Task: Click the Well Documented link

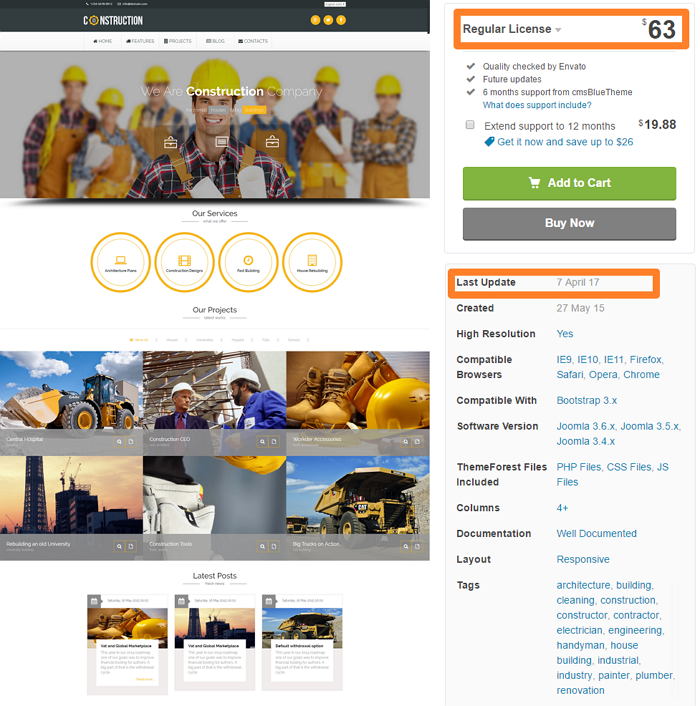Action: click(x=596, y=534)
